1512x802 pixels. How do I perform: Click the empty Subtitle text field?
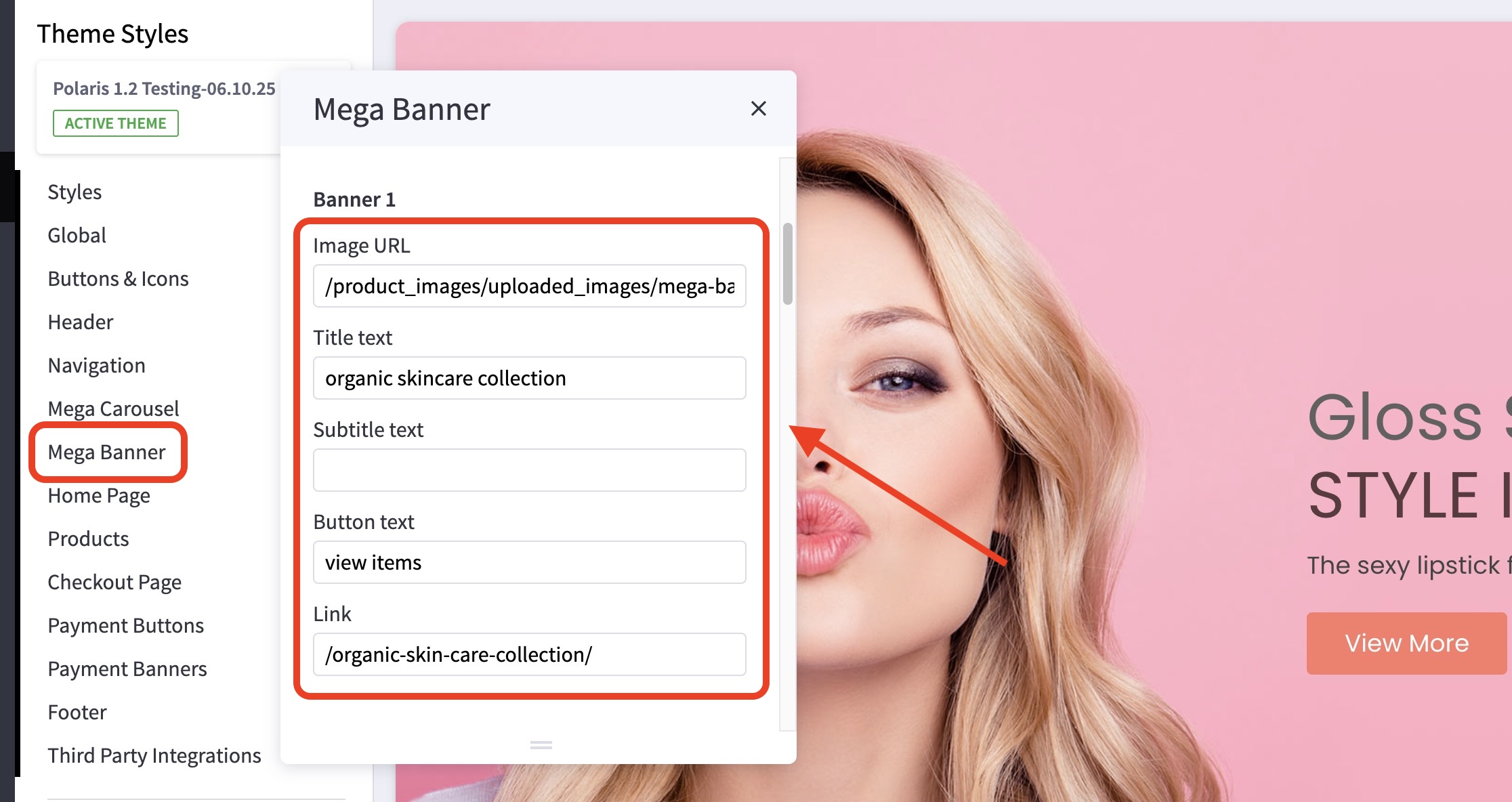529,471
